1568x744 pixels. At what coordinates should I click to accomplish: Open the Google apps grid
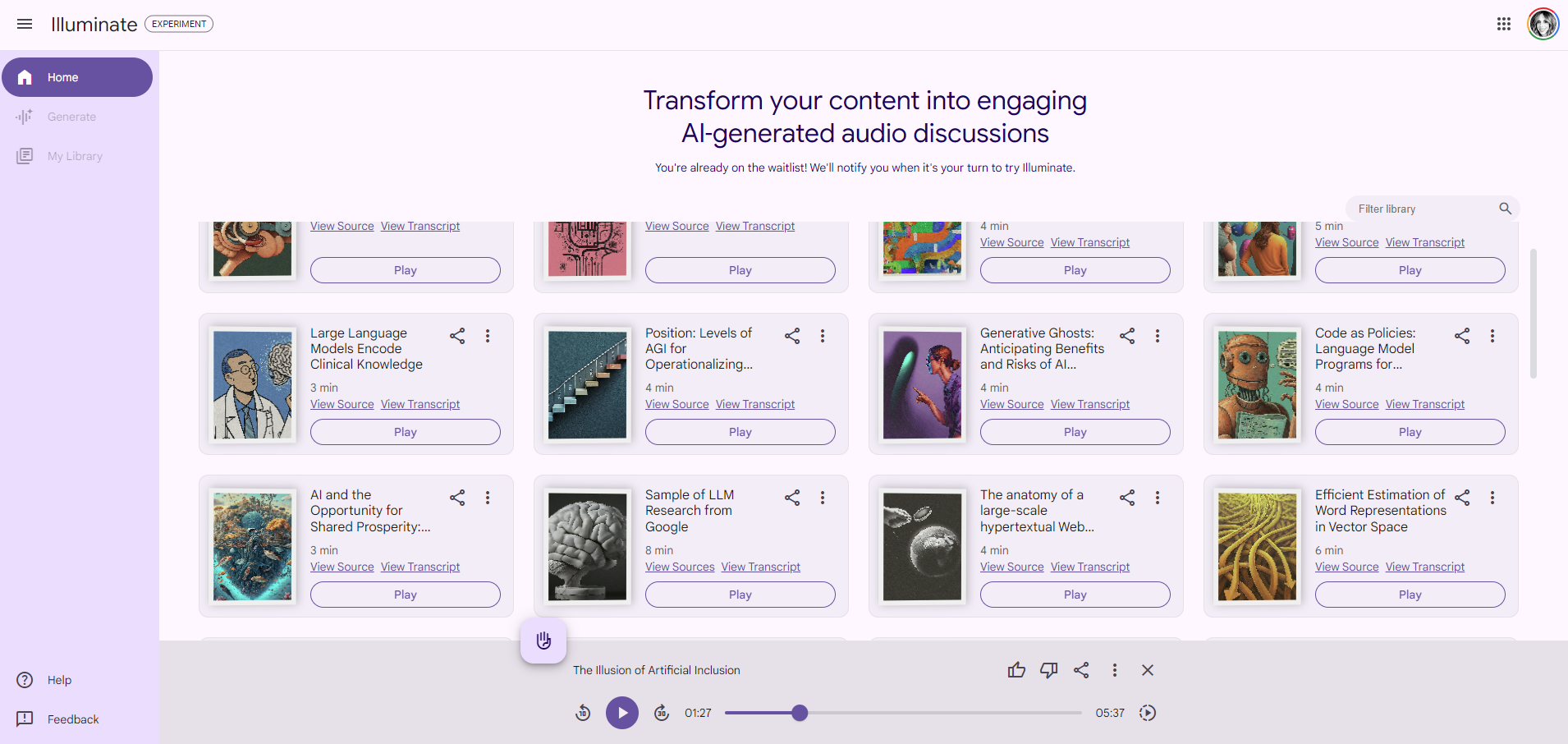click(1503, 24)
